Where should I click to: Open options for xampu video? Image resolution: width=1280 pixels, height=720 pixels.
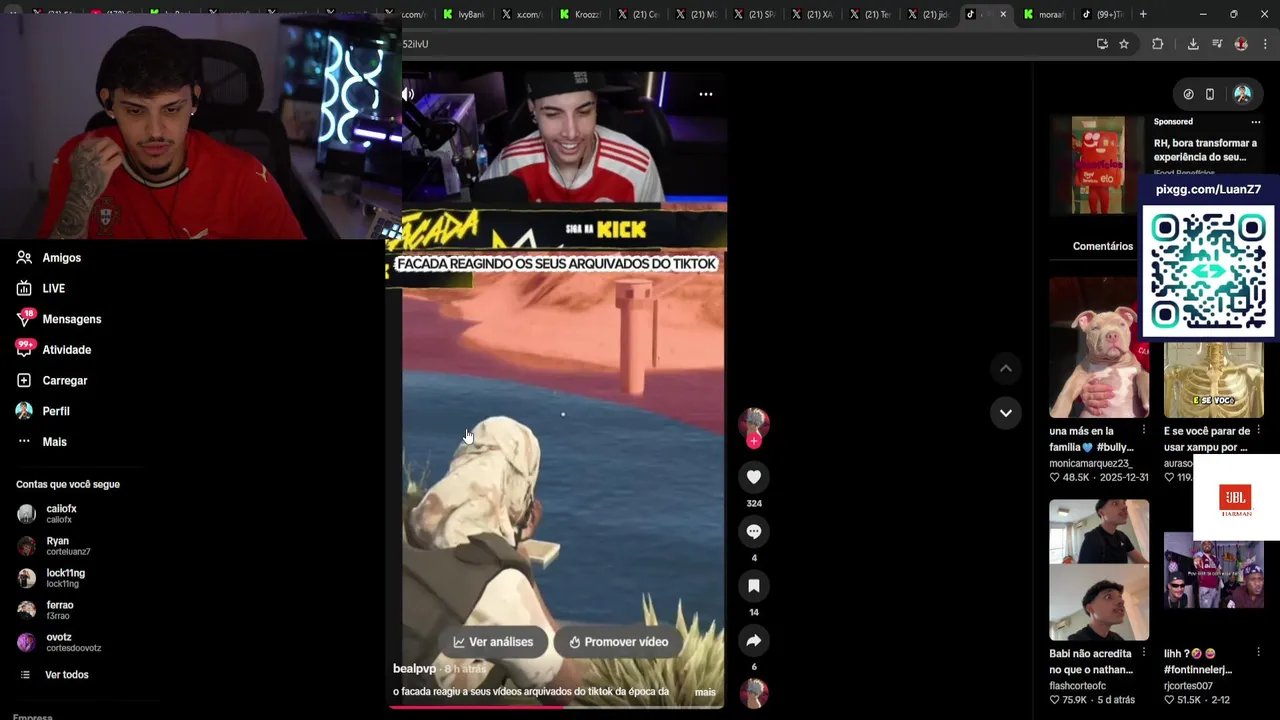pyautogui.click(x=1259, y=431)
